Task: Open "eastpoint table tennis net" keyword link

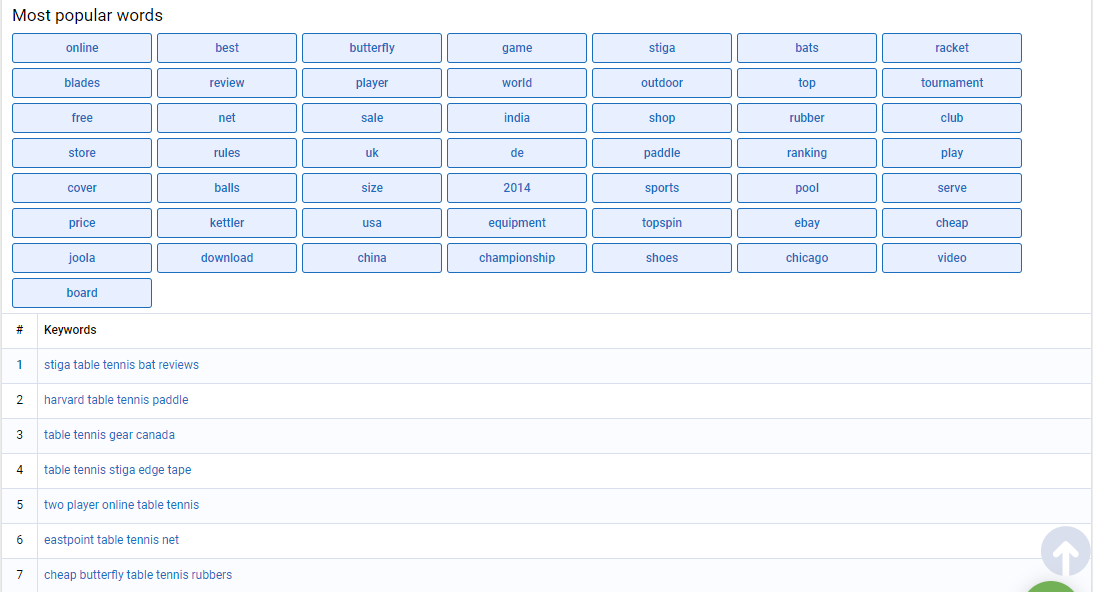Action: pyautogui.click(x=112, y=540)
